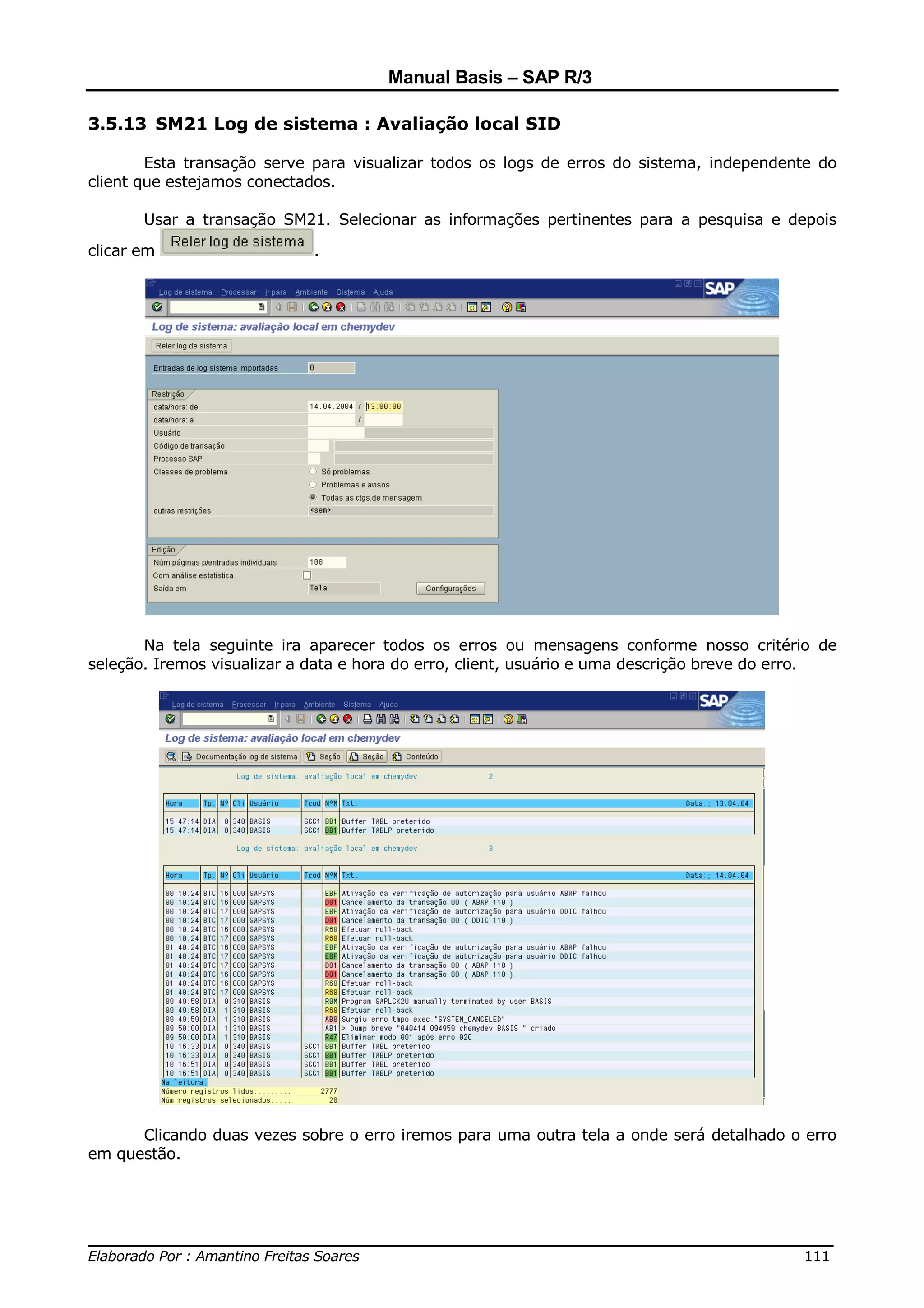Click the Usuário input field

pos(335,433)
